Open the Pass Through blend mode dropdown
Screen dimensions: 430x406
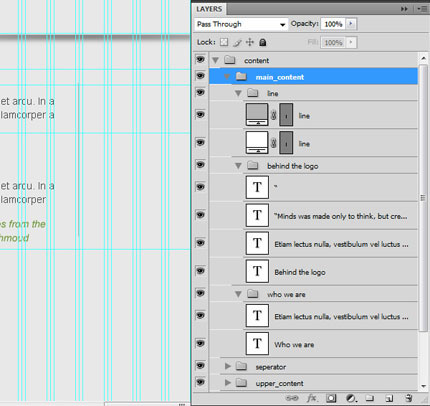(241, 24)
